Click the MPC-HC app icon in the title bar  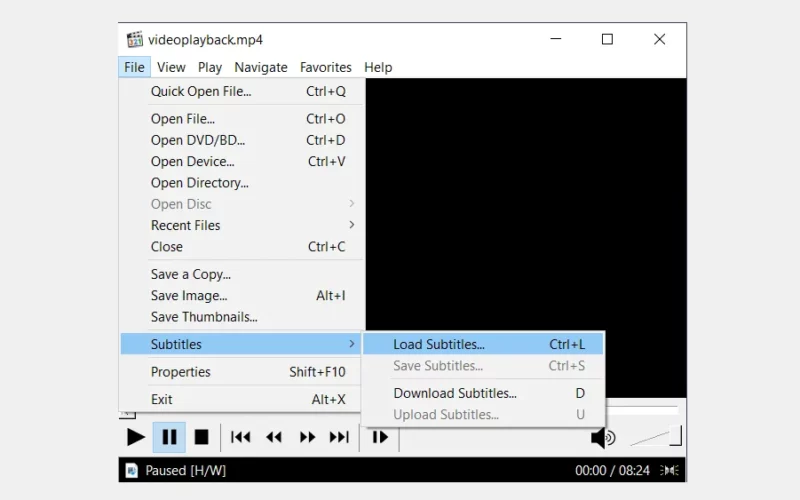[135, 39]
